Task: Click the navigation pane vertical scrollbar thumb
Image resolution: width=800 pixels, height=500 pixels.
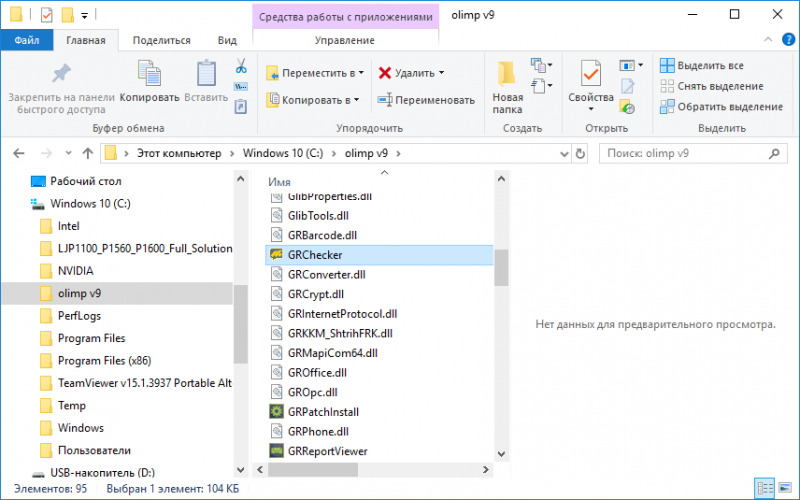Action: pos(240,323)
